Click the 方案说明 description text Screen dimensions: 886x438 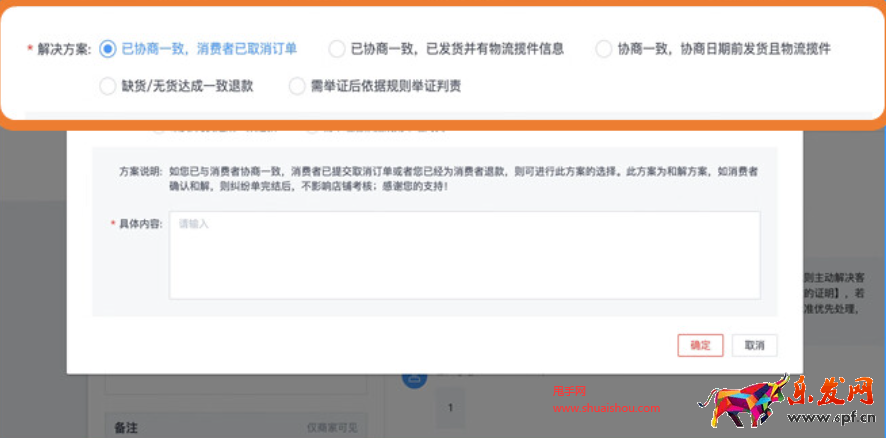point(463,178)
